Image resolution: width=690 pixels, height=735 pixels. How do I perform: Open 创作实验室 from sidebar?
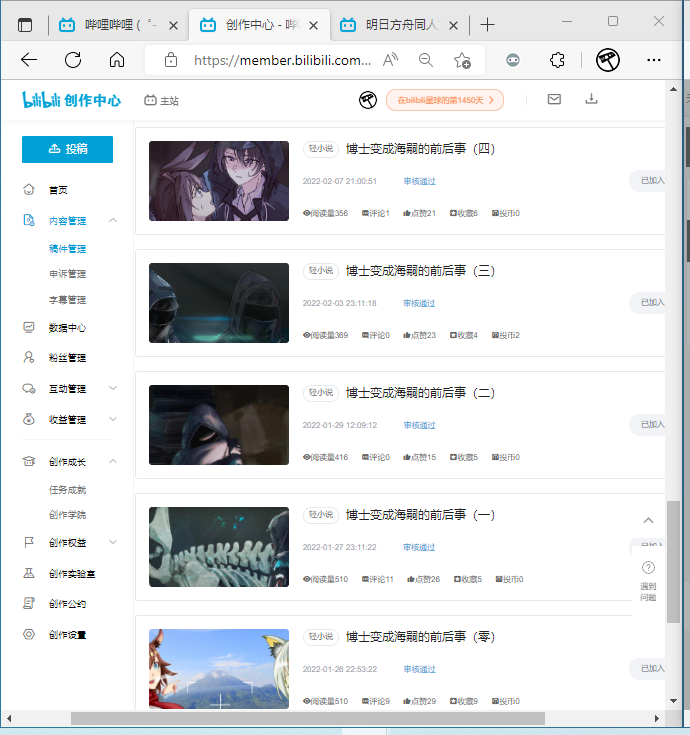pyautogui.click(x=72, y=573)
